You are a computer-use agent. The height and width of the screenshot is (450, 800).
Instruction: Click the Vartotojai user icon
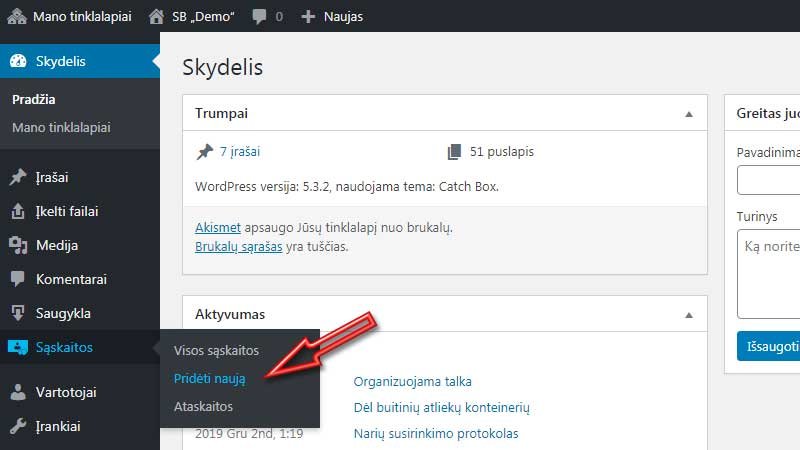(x=18, y=392)
